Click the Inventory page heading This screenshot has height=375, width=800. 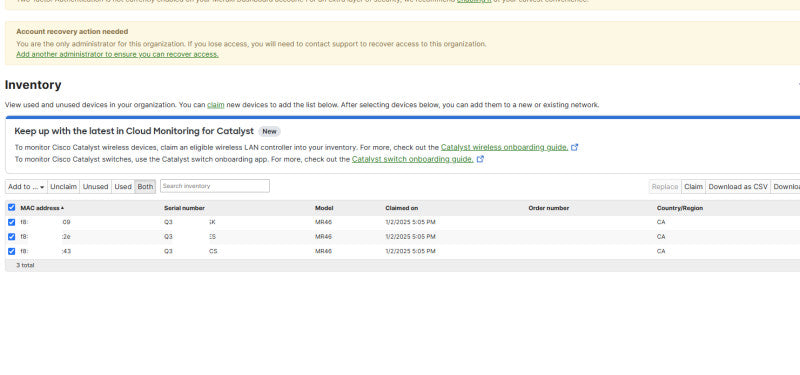[33, 85]
